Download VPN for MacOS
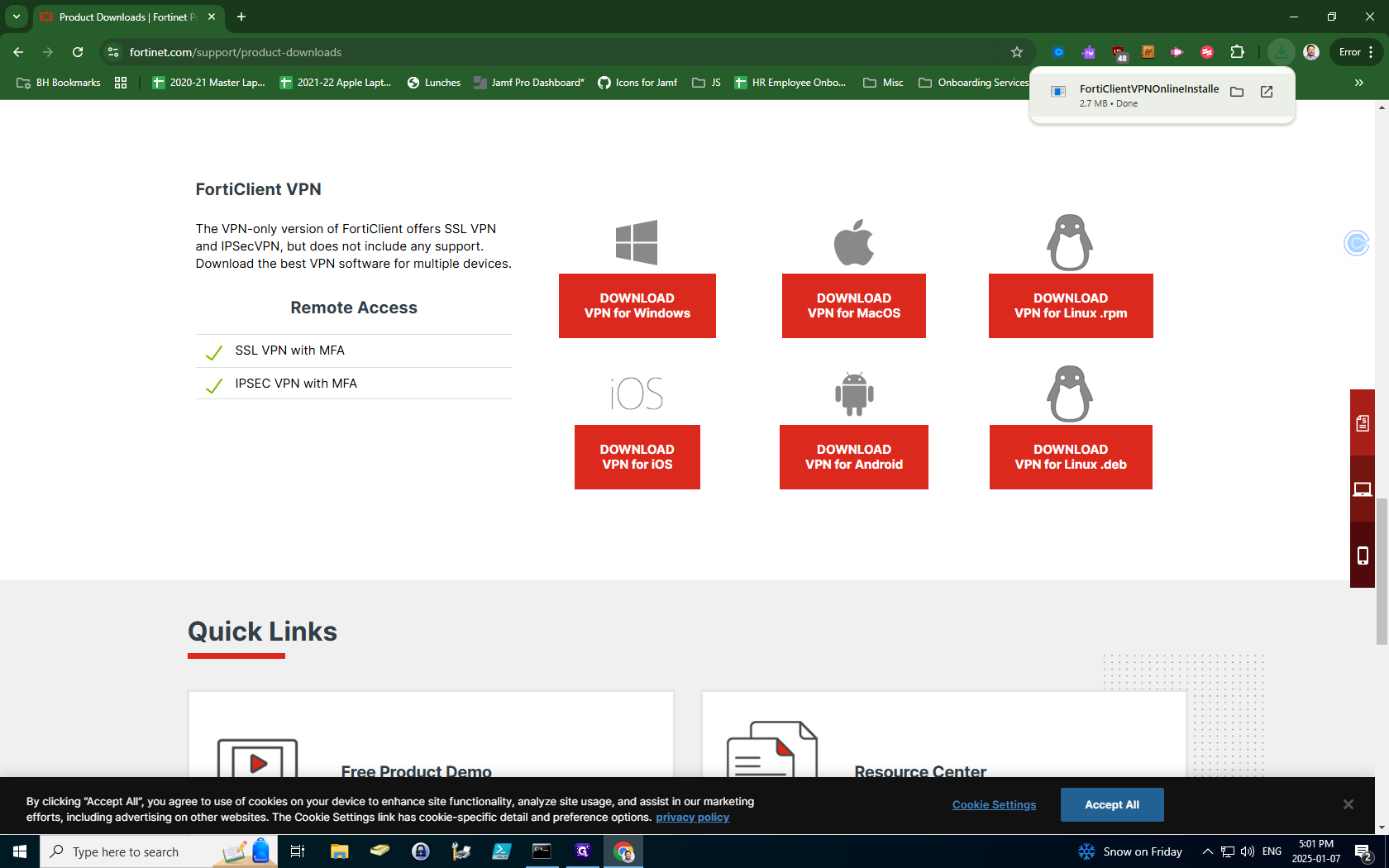 click(854, 306)
